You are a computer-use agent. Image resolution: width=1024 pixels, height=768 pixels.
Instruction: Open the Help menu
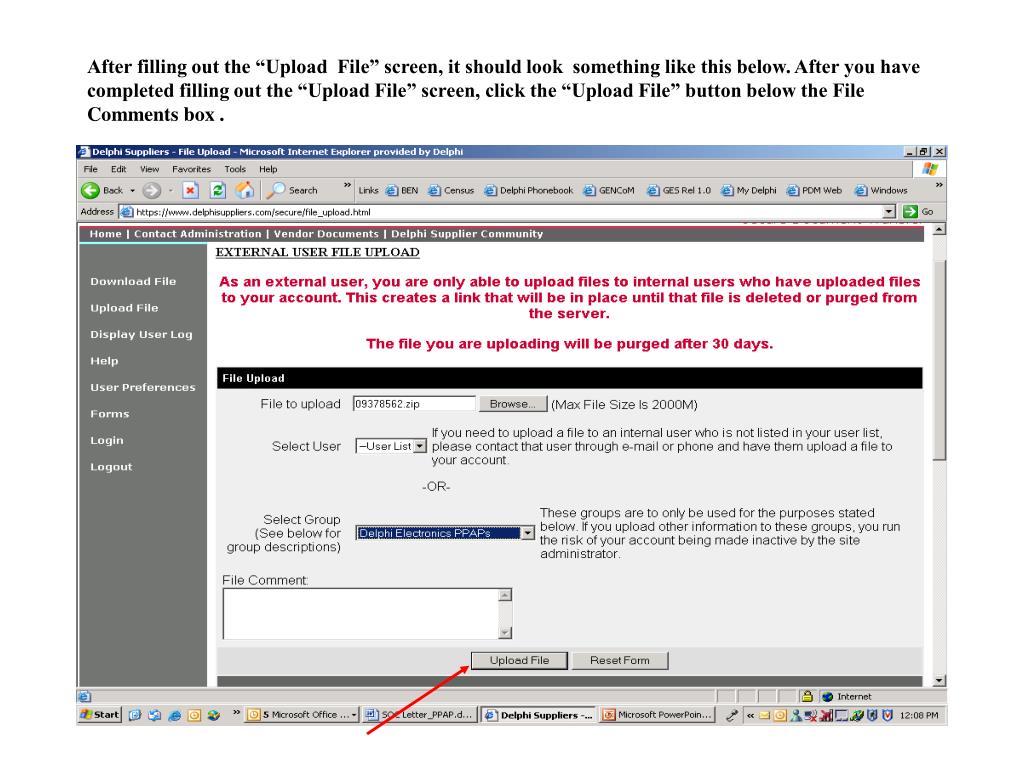268,169
